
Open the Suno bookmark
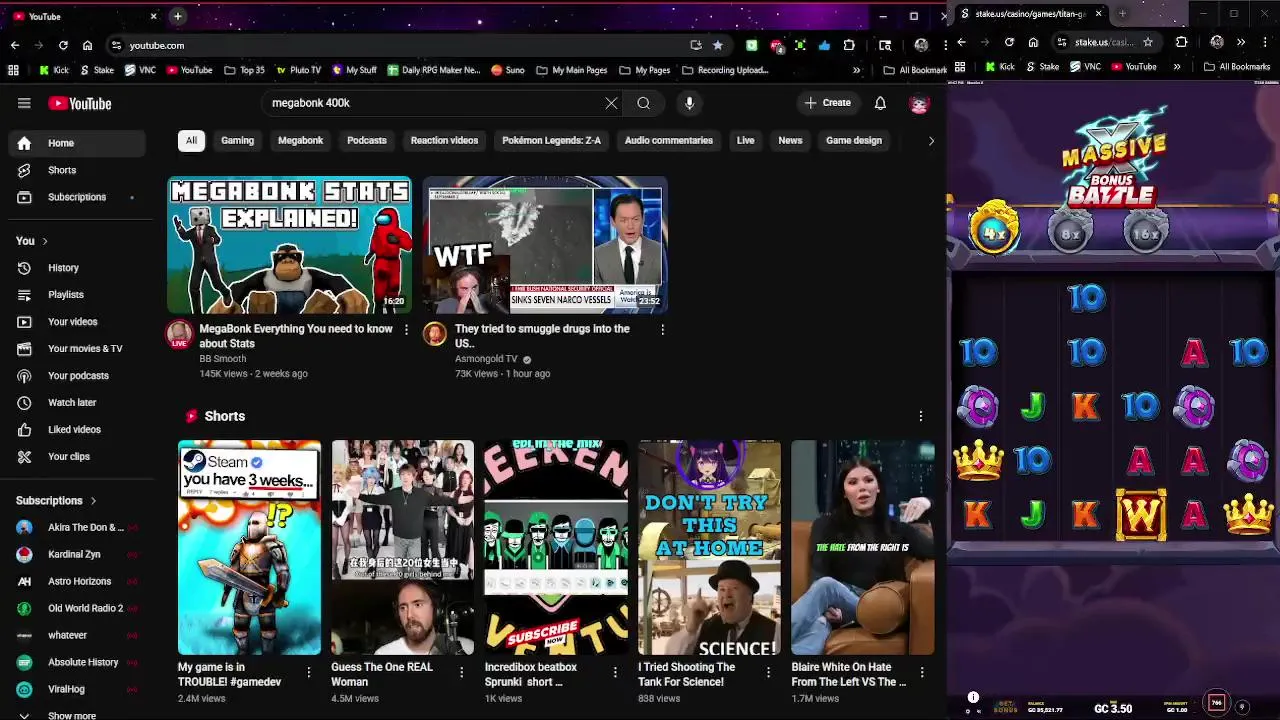[x=508, y=70]
